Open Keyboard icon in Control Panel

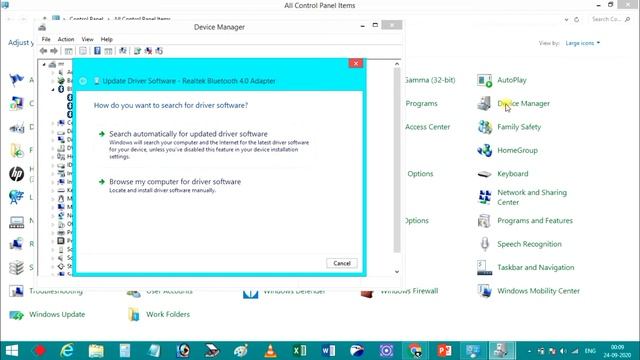[484, 174]
